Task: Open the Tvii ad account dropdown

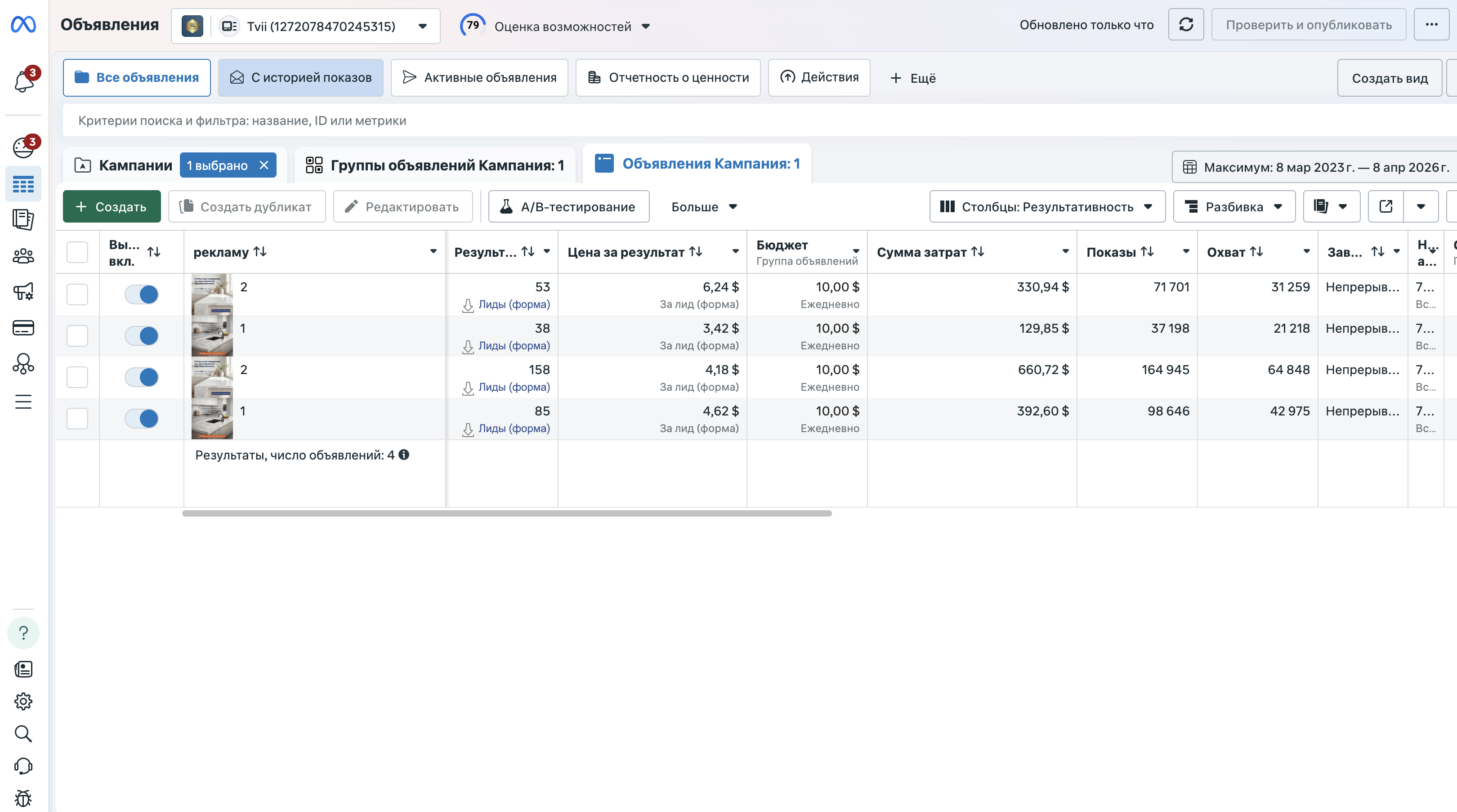Action: click(x=305, y=26)
